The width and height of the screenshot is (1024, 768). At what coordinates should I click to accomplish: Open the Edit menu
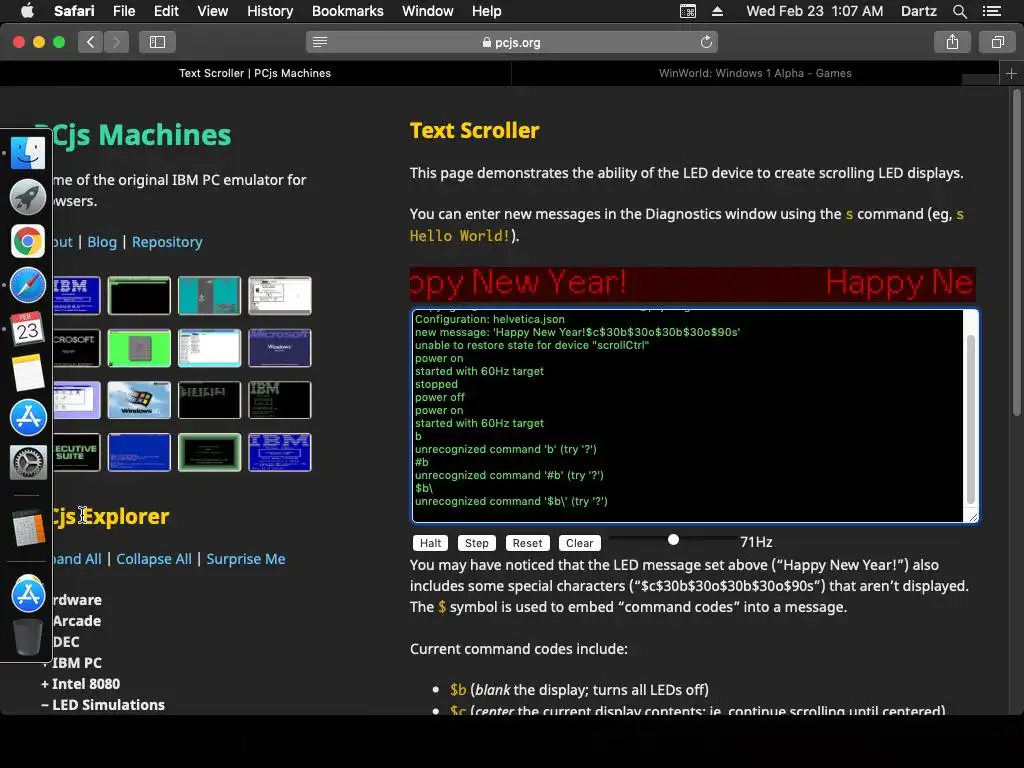(x=166, y=11)
